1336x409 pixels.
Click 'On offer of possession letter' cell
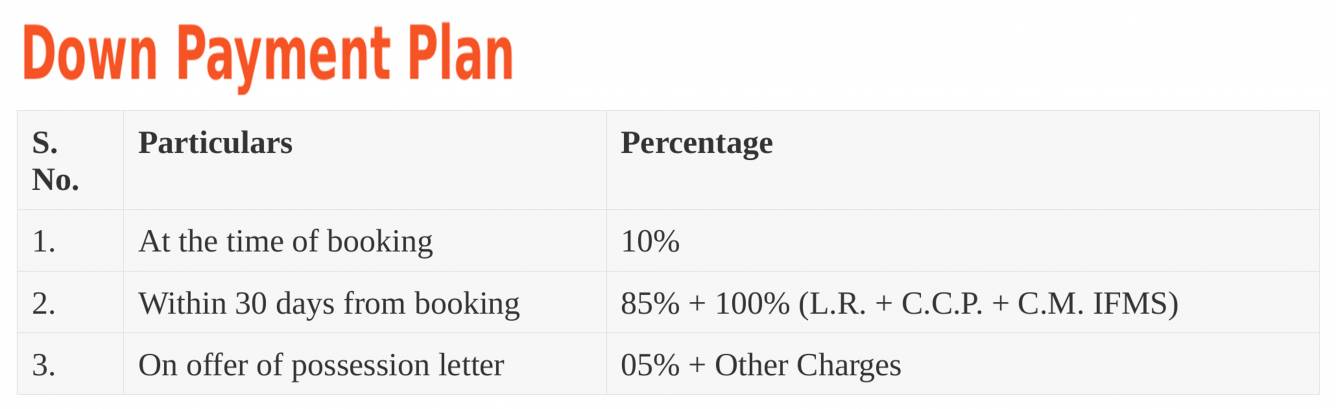click(365, 364)
